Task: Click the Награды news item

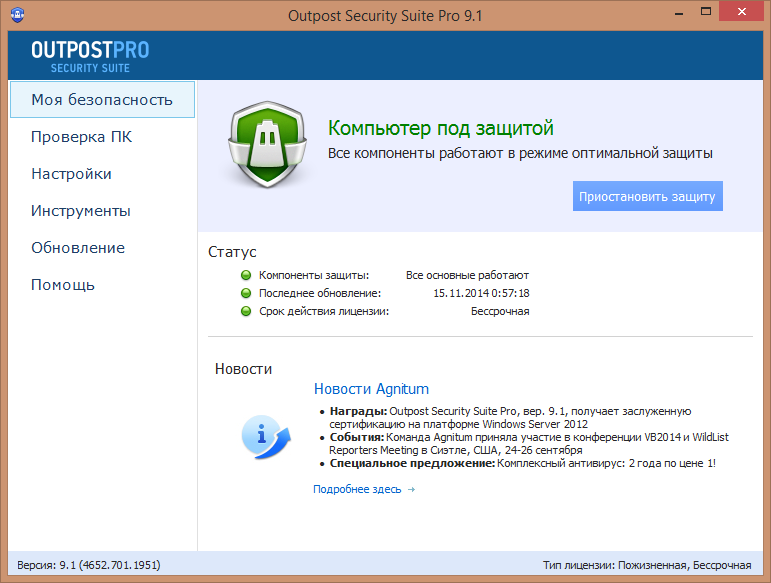Action: point(510,417)
